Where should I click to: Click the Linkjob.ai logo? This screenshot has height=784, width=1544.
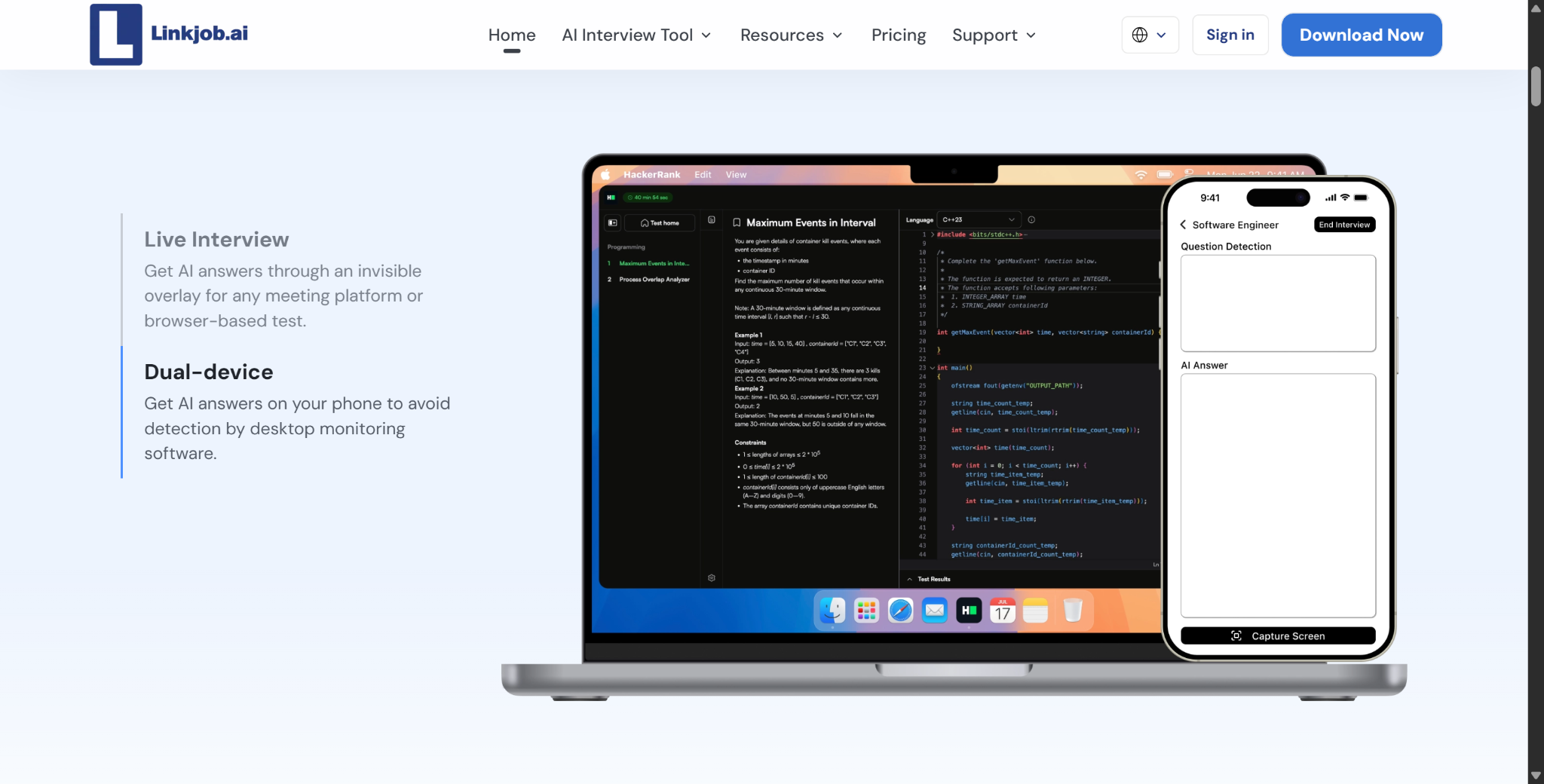pos(169,35)
